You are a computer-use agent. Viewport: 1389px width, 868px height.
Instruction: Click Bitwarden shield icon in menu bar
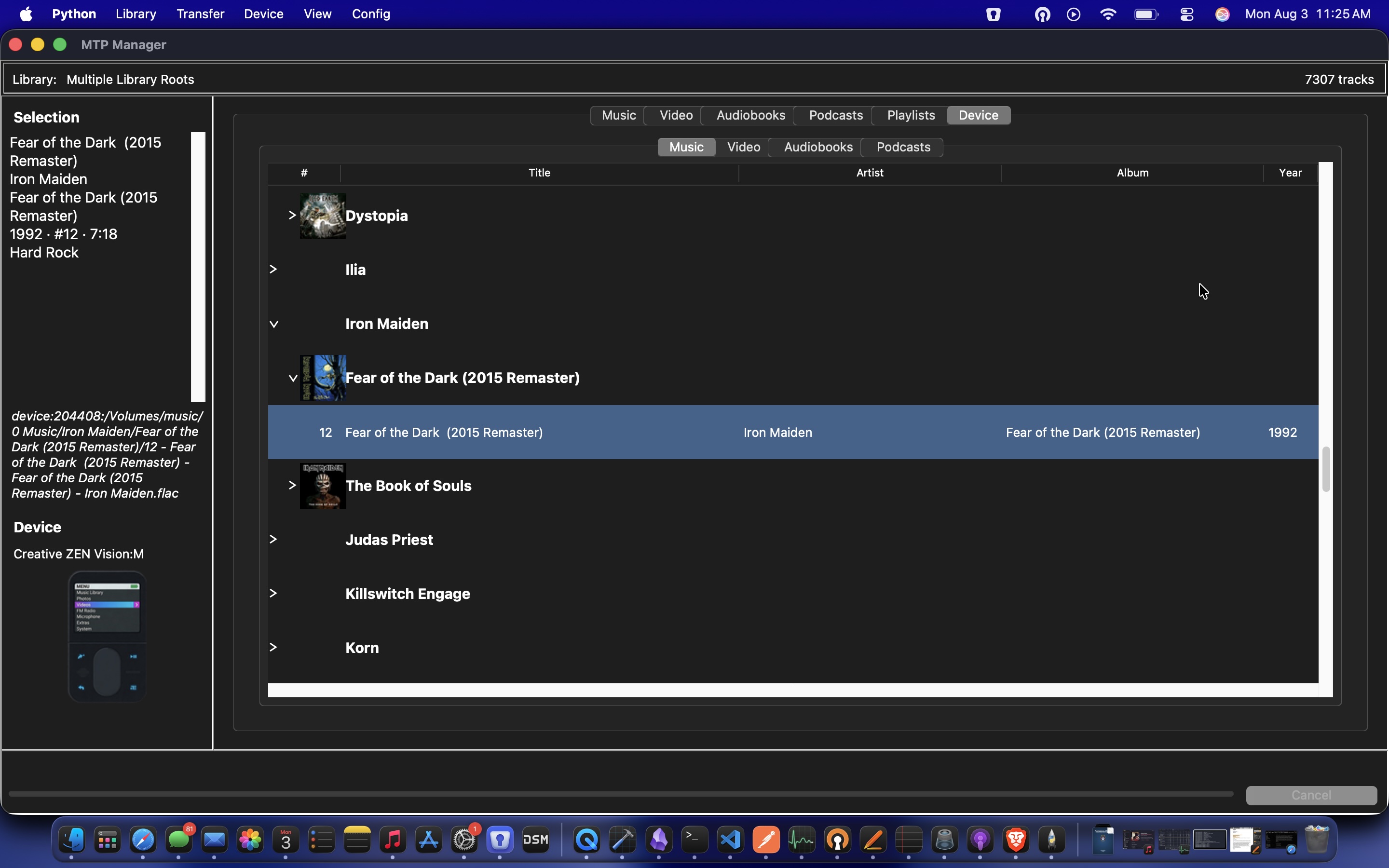tap(994, 14)
